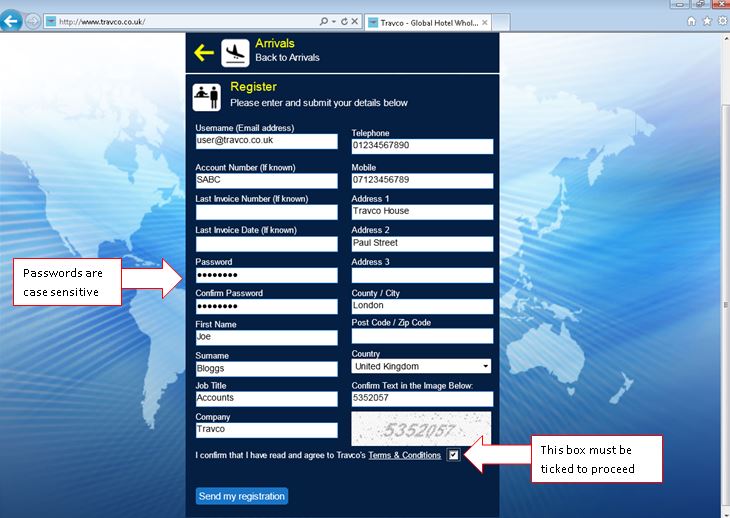Click the Register desk icon
This screenshot has height=518, width=730.
pos(206,96)
